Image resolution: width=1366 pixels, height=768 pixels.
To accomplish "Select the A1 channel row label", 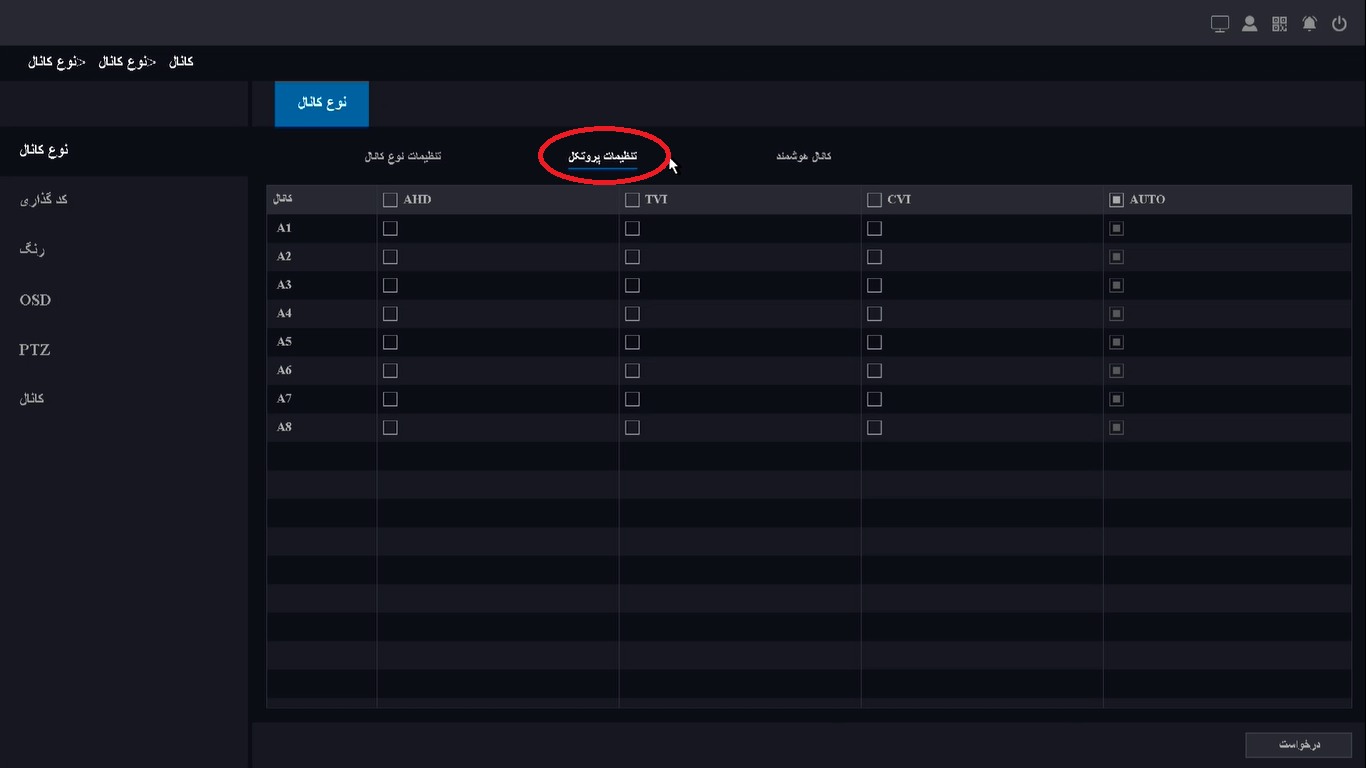I will point(284,228).
